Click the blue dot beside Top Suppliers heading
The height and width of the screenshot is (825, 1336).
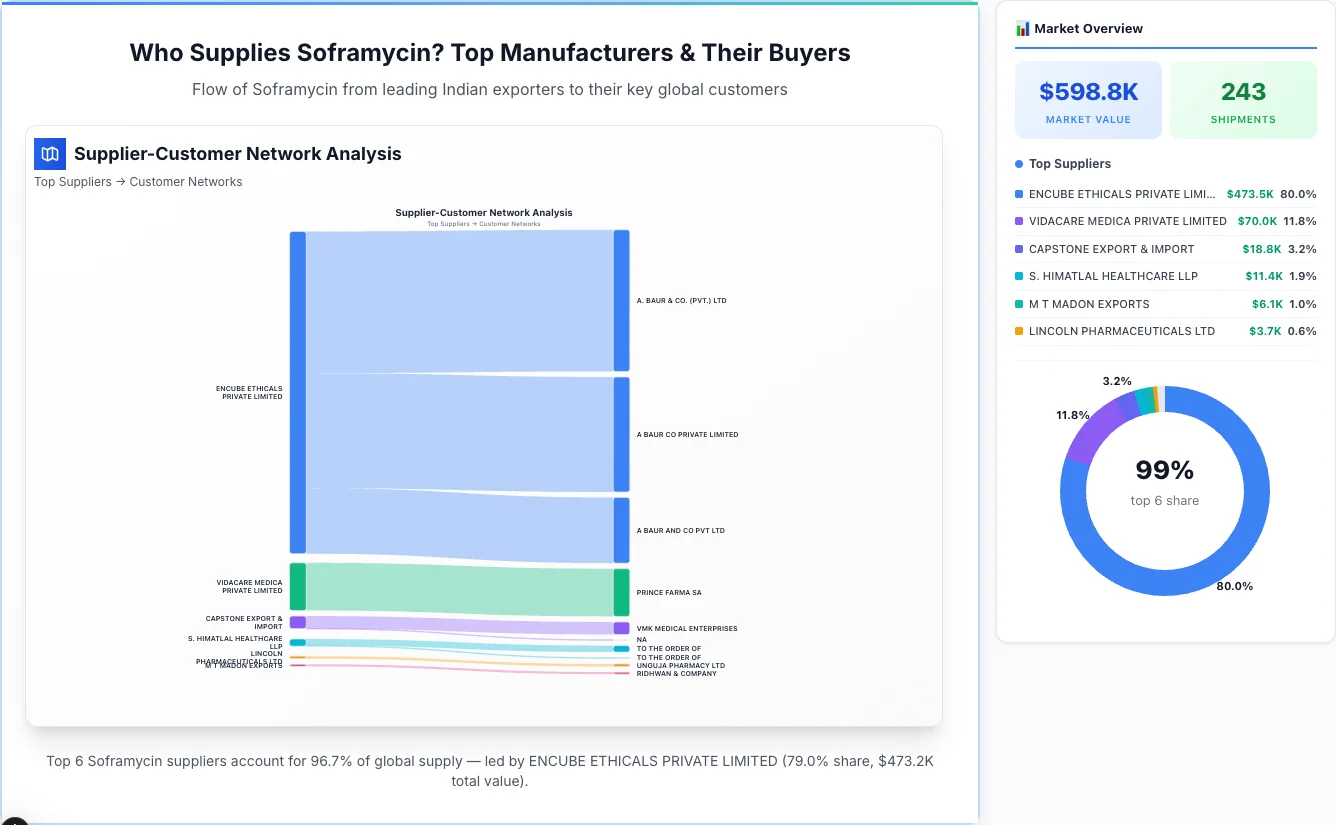click(x=1017, y=163)
